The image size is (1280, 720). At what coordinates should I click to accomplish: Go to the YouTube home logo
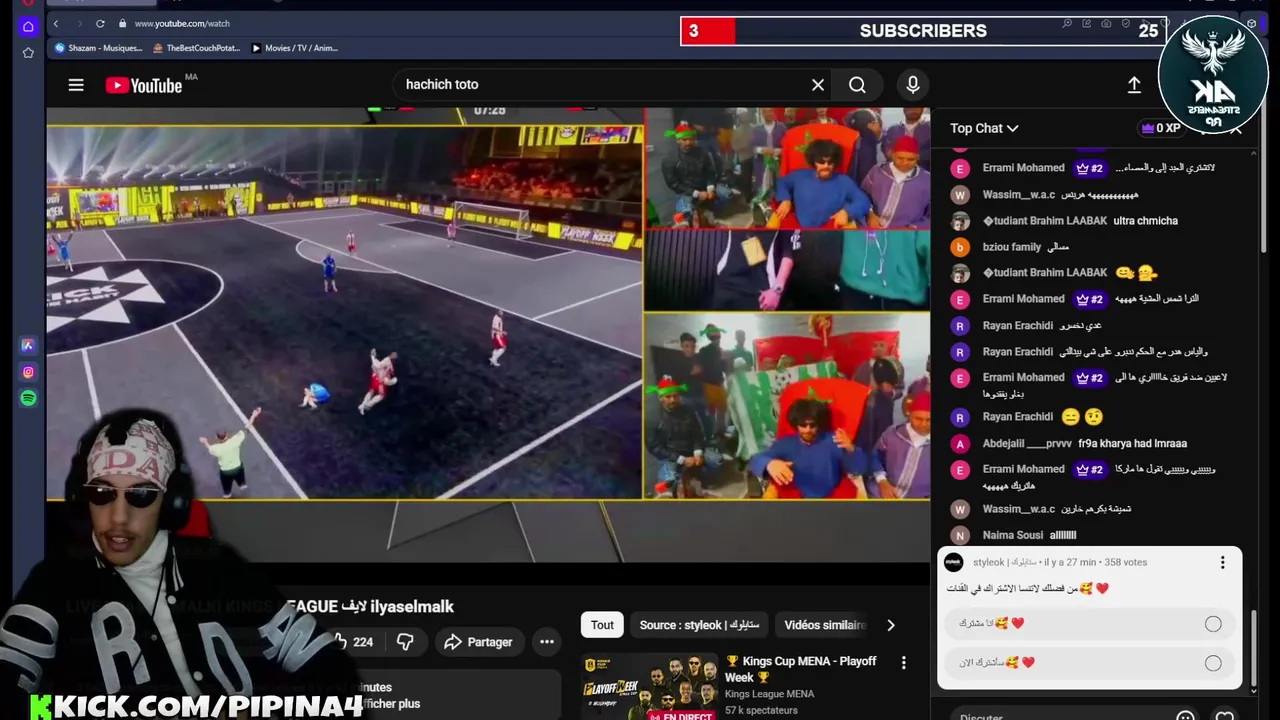(145, 85)
